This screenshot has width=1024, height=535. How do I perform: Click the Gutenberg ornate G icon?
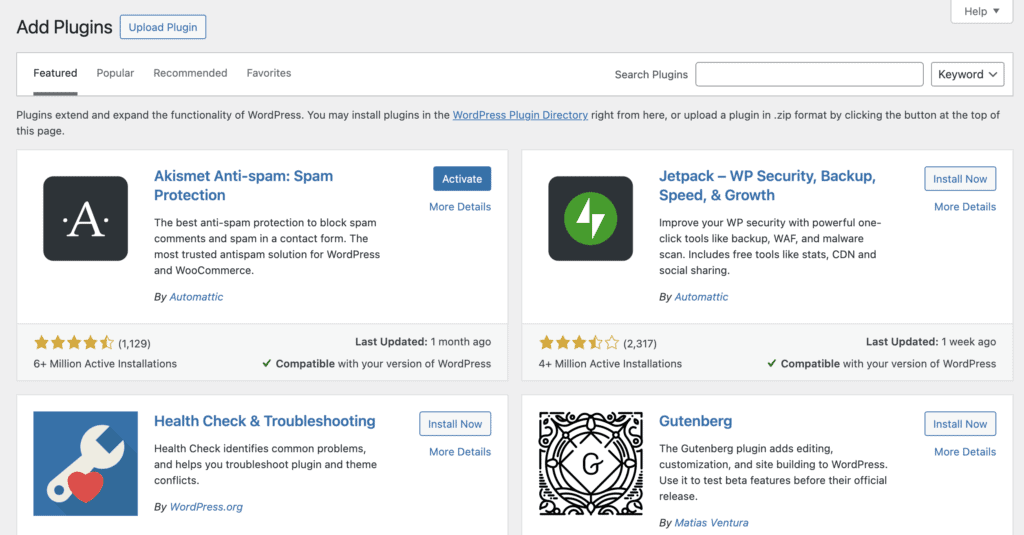point(590,463)
